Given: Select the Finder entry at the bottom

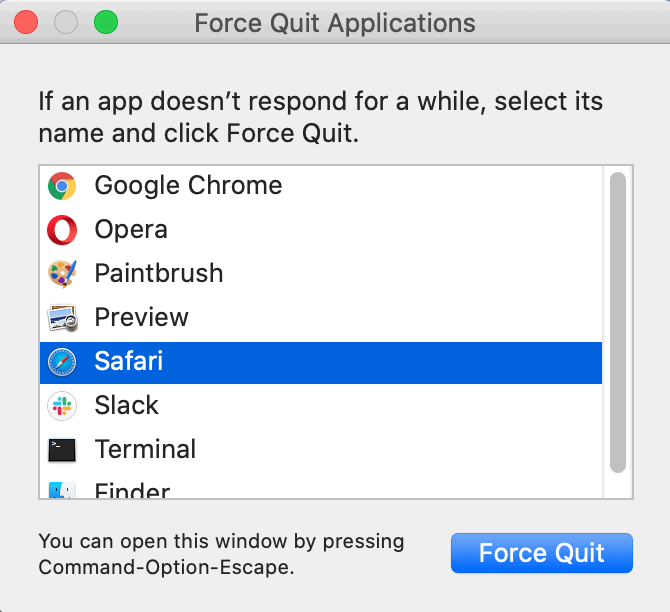Looking at the screenshot, I should point(132,490).
